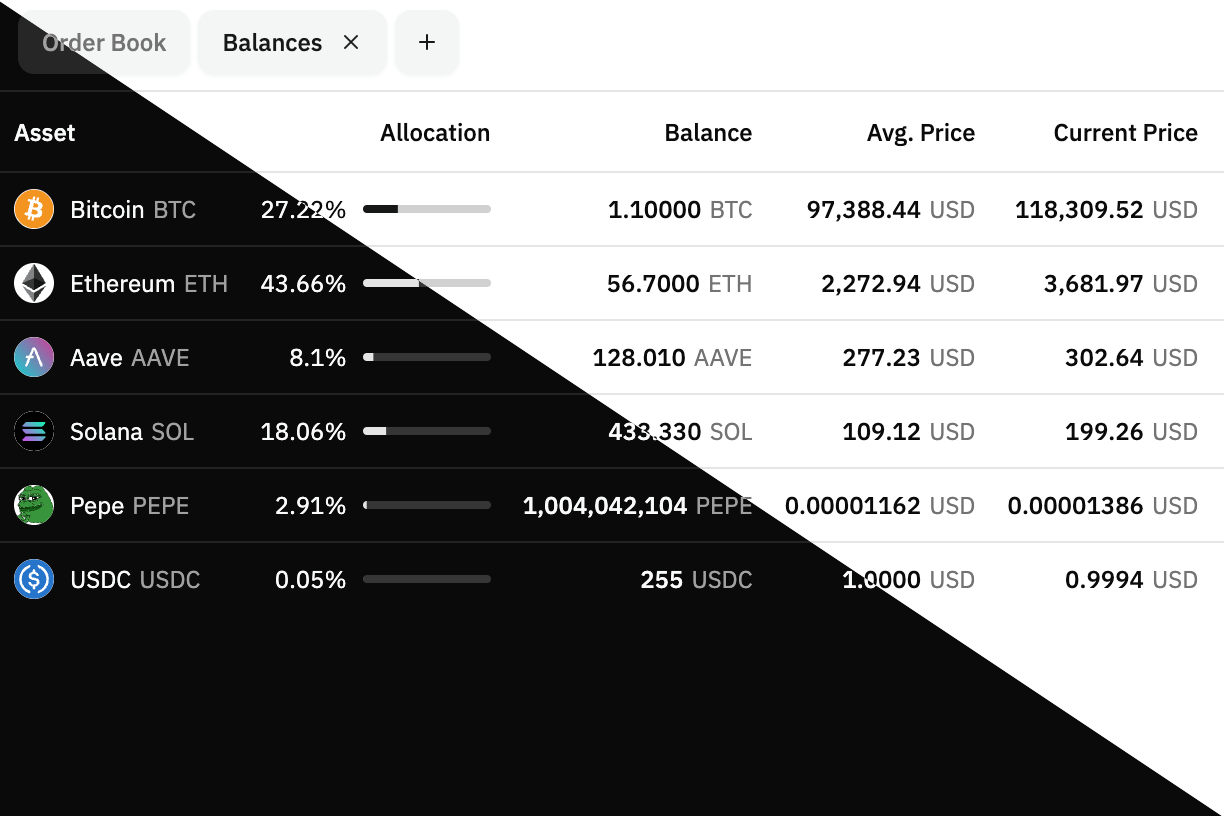Select the Balances tab
Viewport: 1224px width, 816px height.
(272, 43)
